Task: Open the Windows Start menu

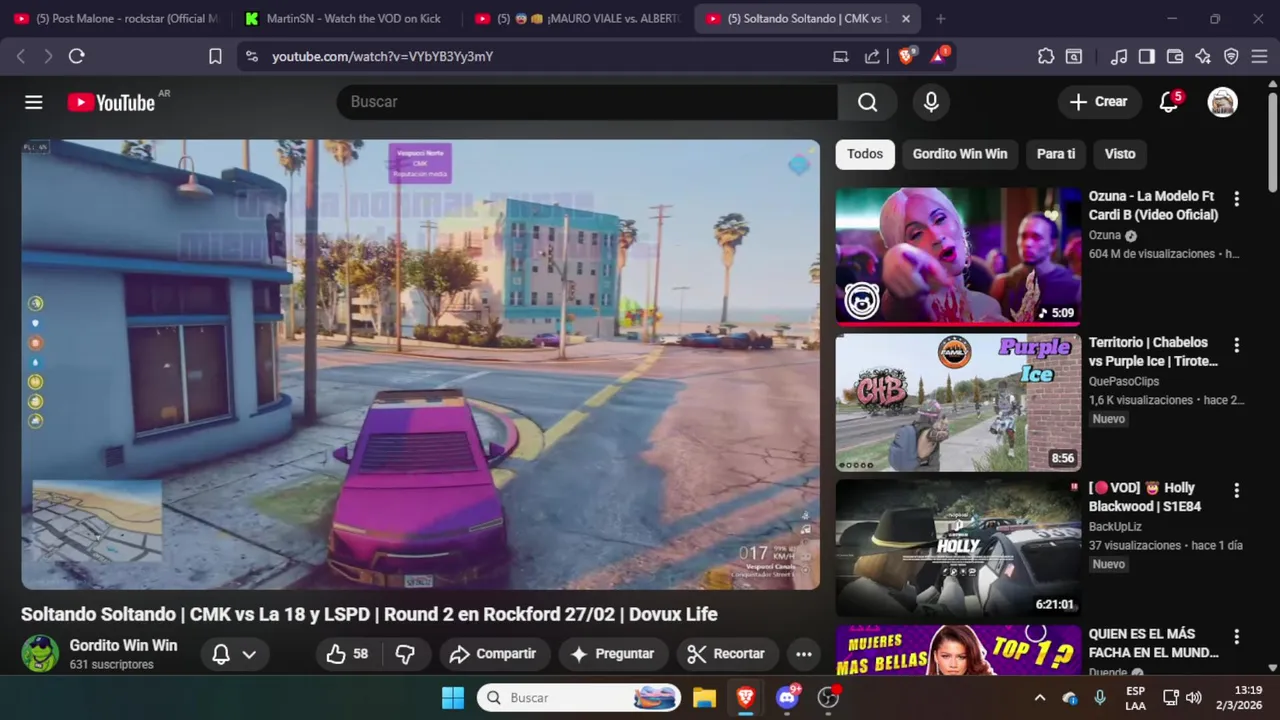Action: [453, 698]
